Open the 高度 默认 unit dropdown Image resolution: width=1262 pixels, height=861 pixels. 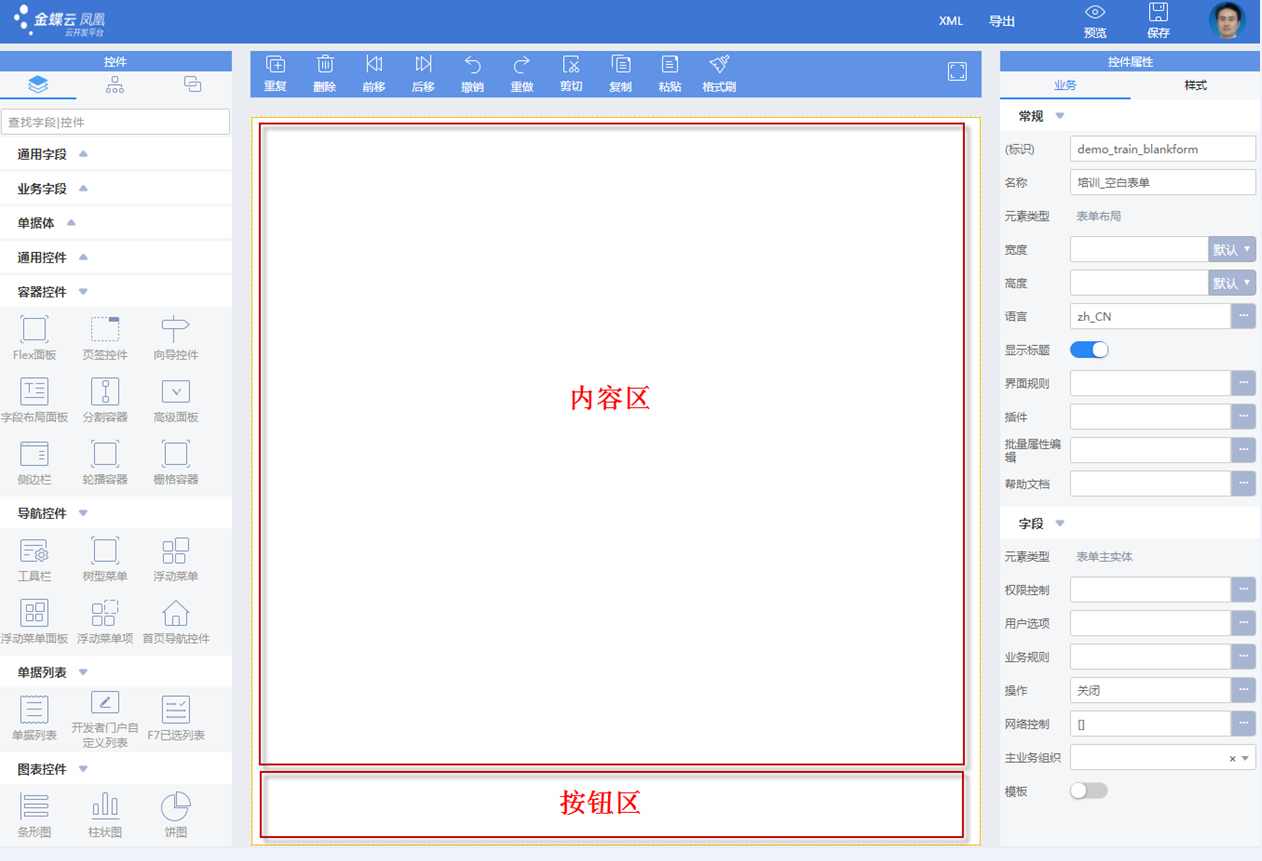1232,283
